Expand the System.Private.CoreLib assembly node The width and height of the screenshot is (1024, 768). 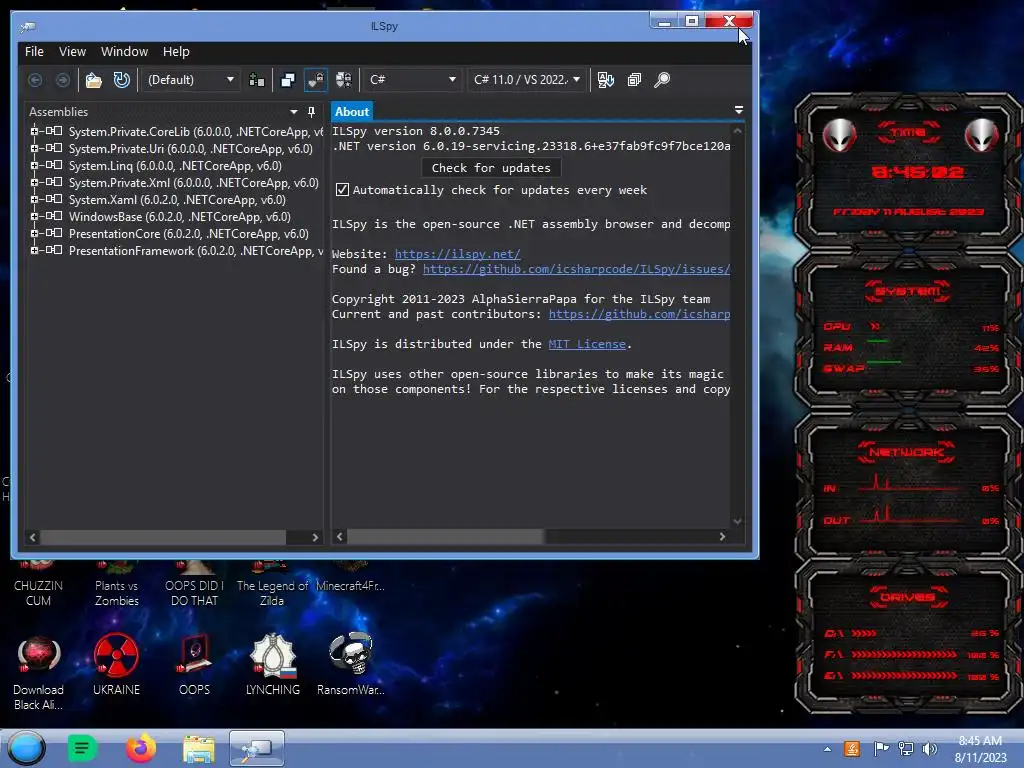(34, 131)
